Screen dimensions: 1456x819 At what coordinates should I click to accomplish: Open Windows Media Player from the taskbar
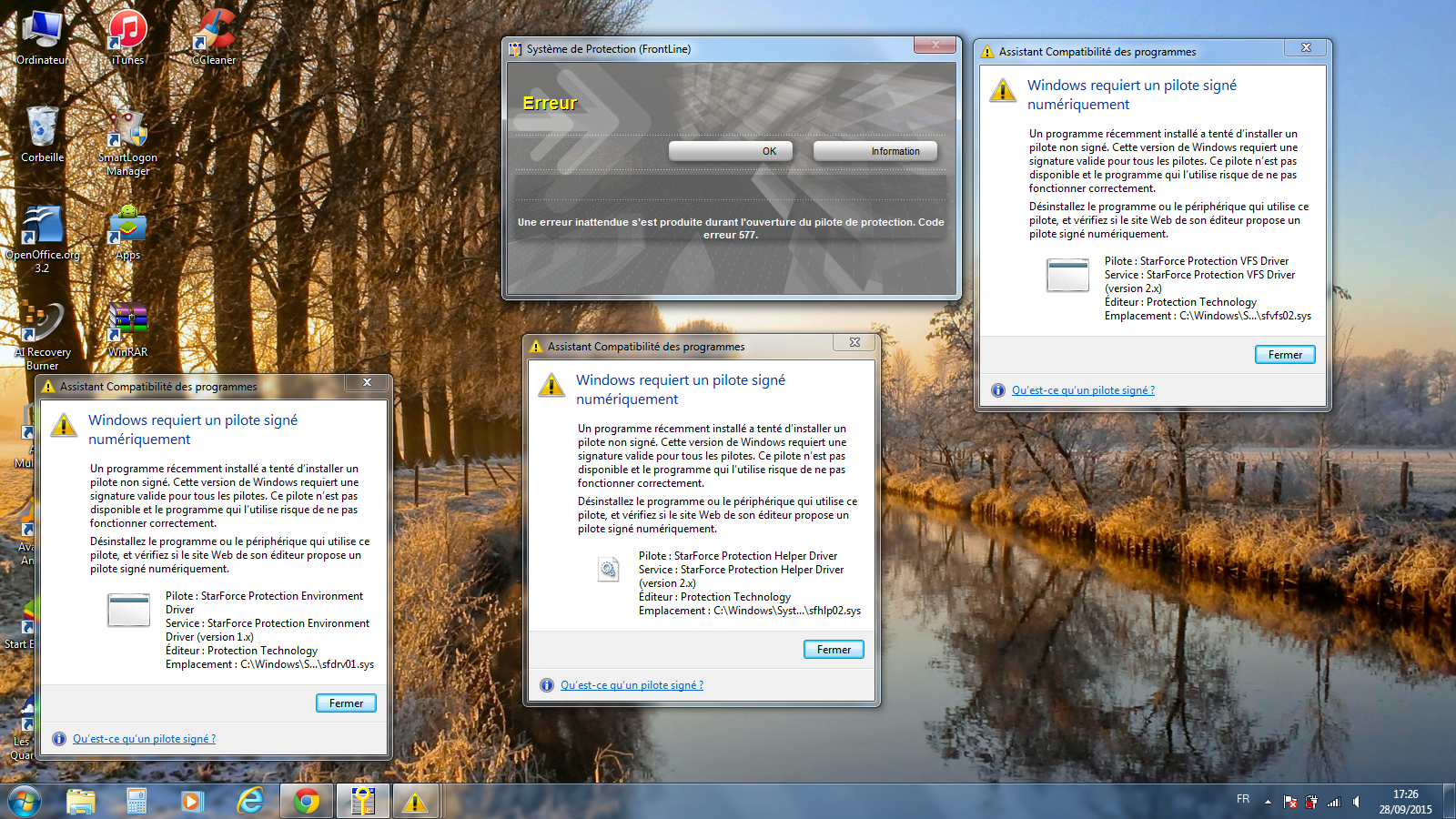point(191,802)
